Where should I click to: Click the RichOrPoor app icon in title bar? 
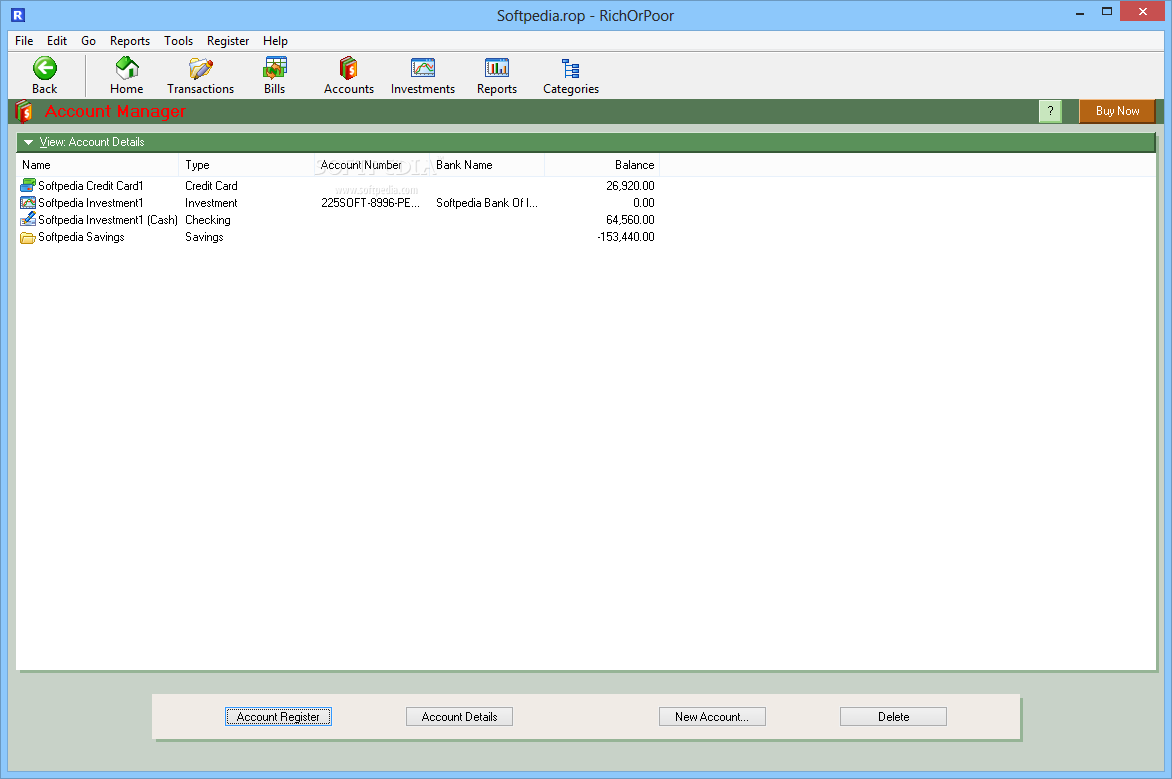[18, 14]
